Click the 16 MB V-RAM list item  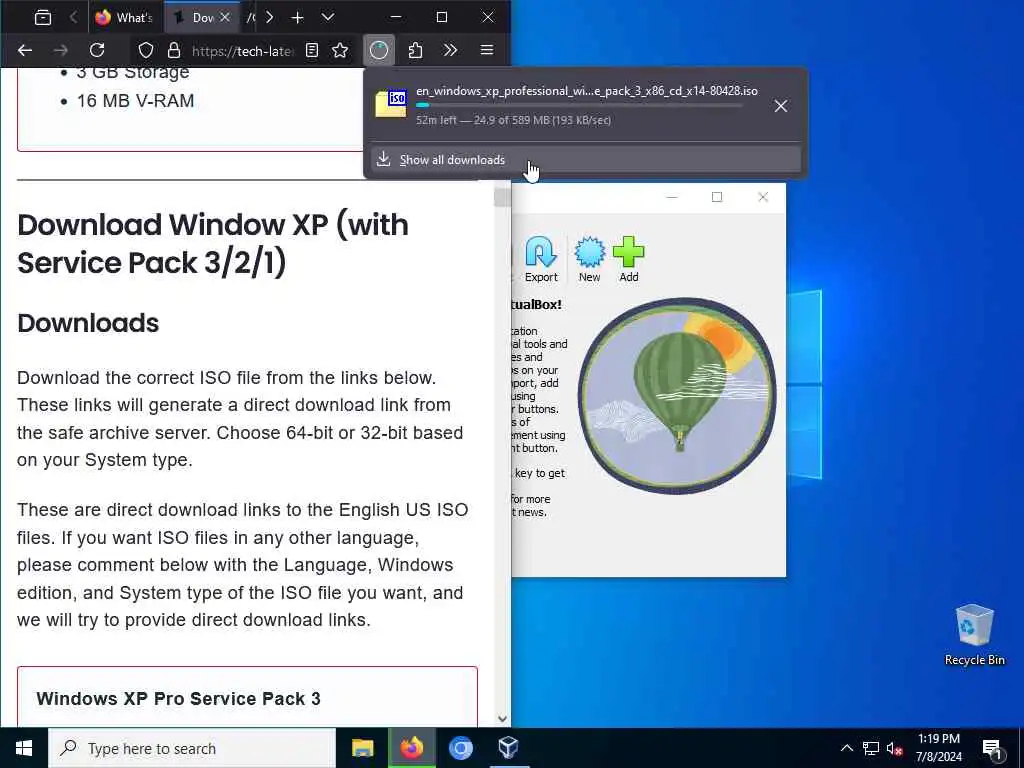click(x=135, y=101)
